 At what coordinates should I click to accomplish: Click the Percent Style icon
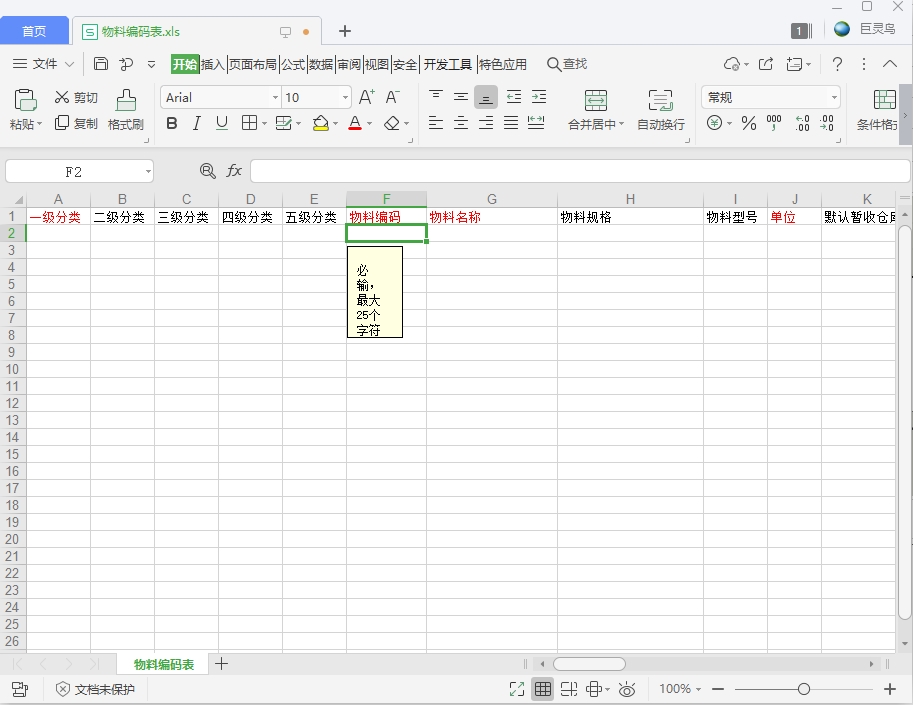[x=748, y=123]
